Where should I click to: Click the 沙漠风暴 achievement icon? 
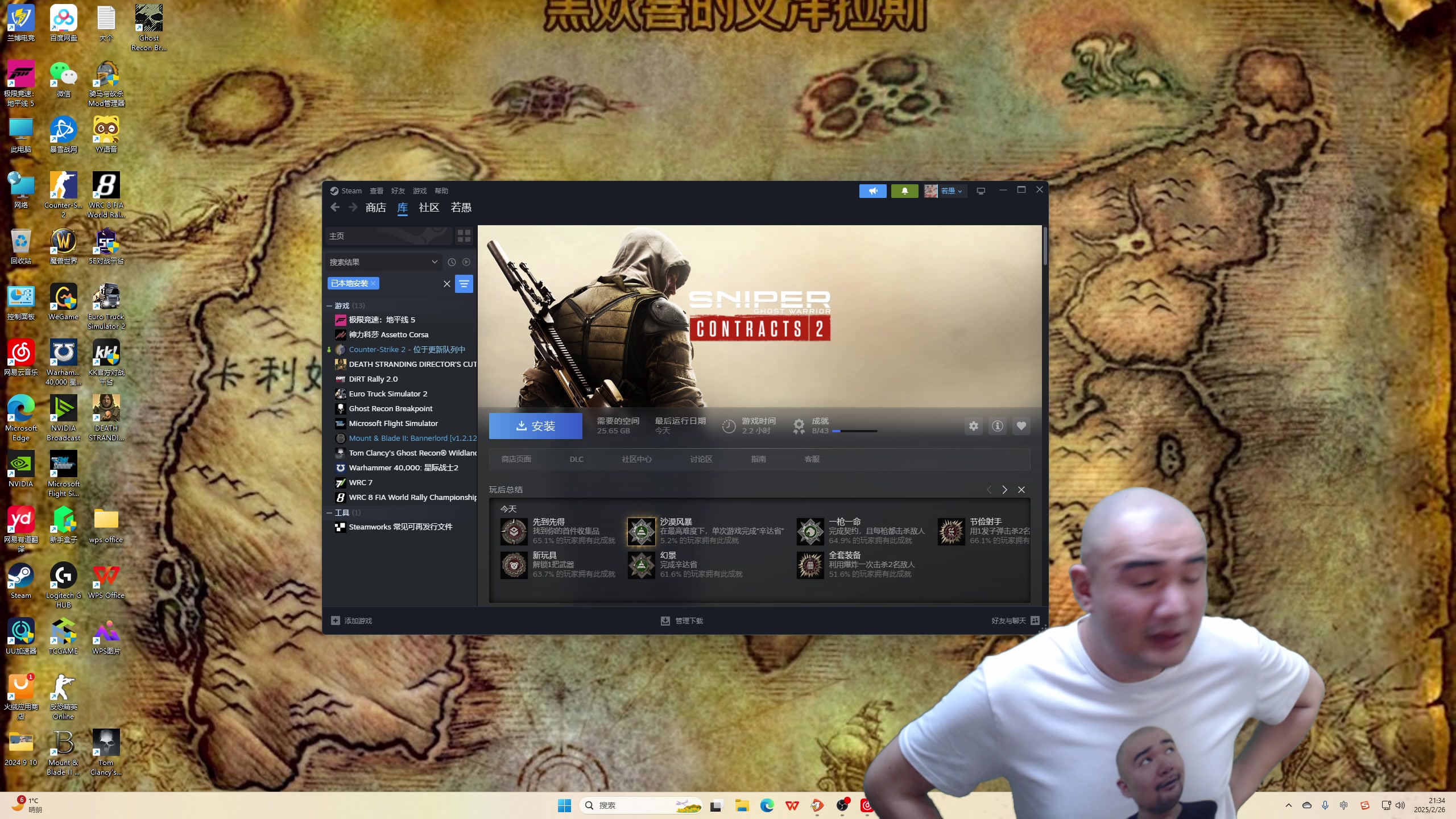641,532
